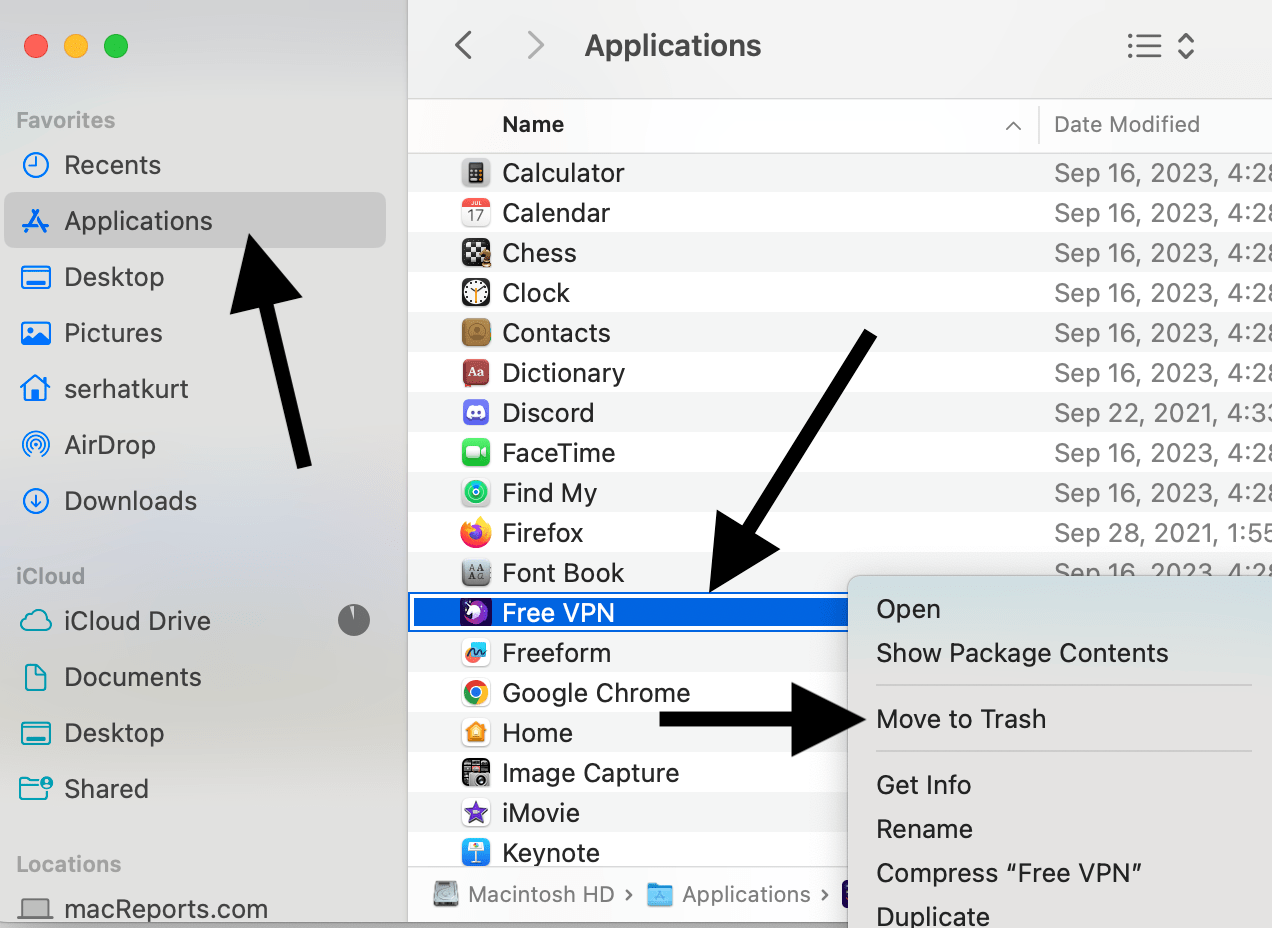Image resolution: width=1272 pixels, height=928 pixels.
Task: Select the Clock app icon
Action: [476, 293]
